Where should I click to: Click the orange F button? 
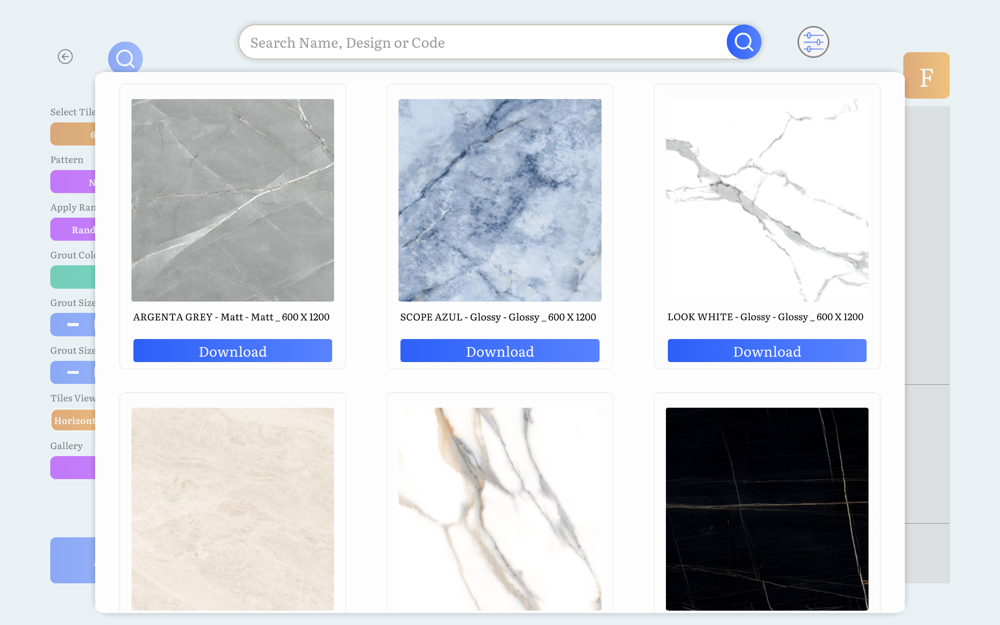[927, 75]
